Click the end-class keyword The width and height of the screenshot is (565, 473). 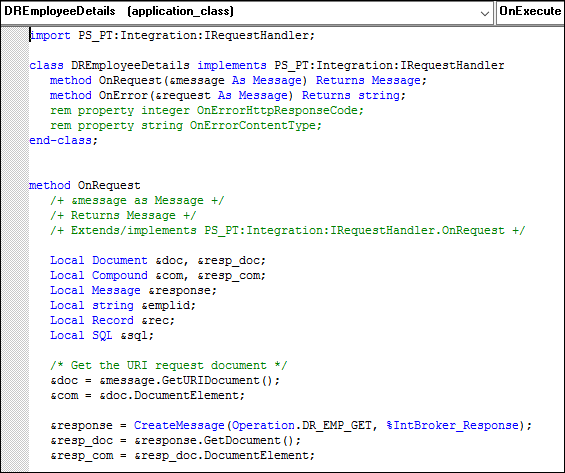61,140
